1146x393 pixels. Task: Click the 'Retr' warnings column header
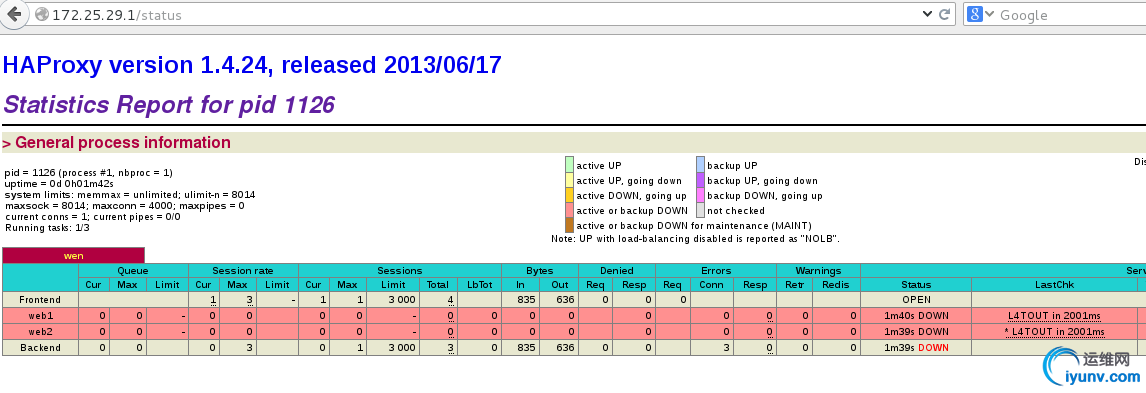pos(794,285)
